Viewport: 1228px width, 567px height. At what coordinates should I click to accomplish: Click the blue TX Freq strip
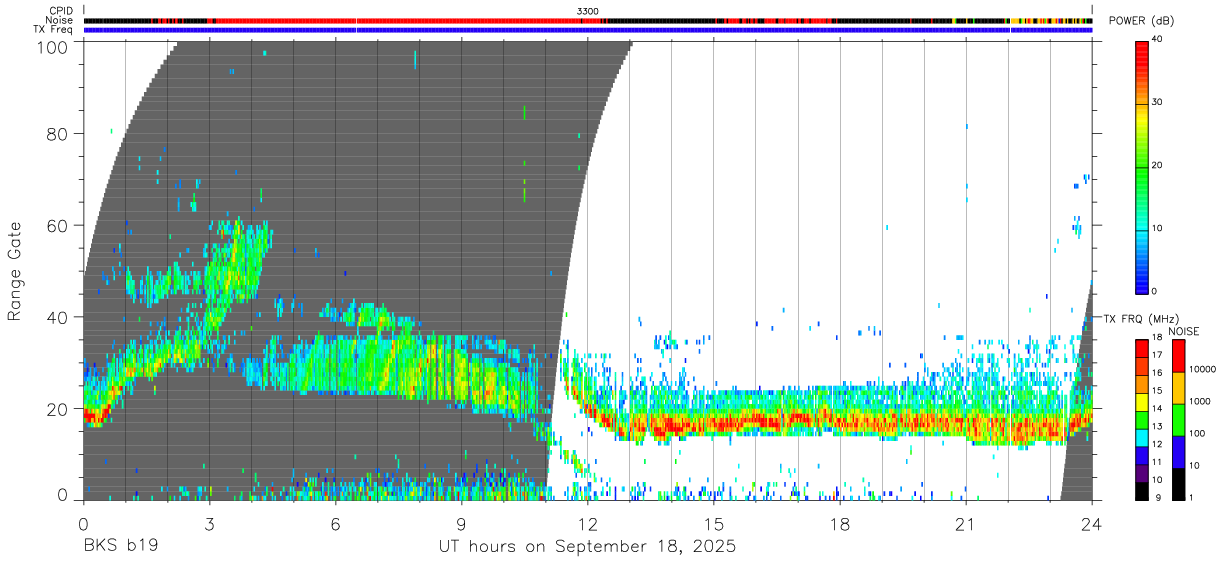point(588,30)
